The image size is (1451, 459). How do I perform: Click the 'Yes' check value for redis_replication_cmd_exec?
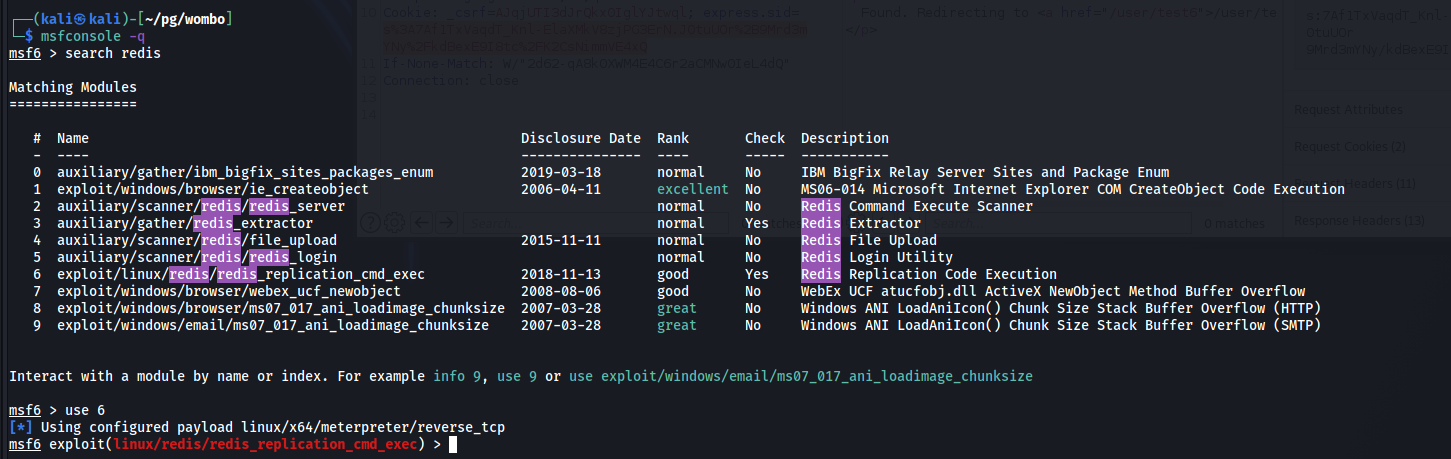[757, 274]
